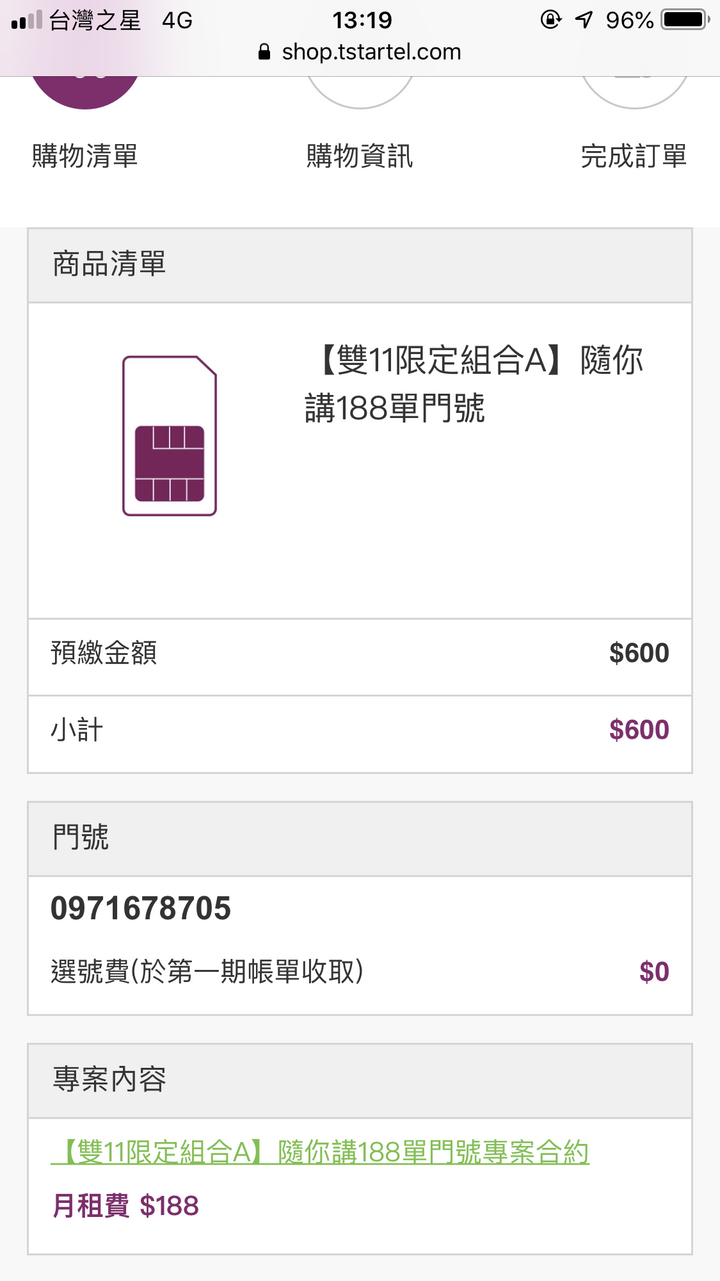
Task: Tap the 商品清單 section header
Action: click(x=360, y=265)
